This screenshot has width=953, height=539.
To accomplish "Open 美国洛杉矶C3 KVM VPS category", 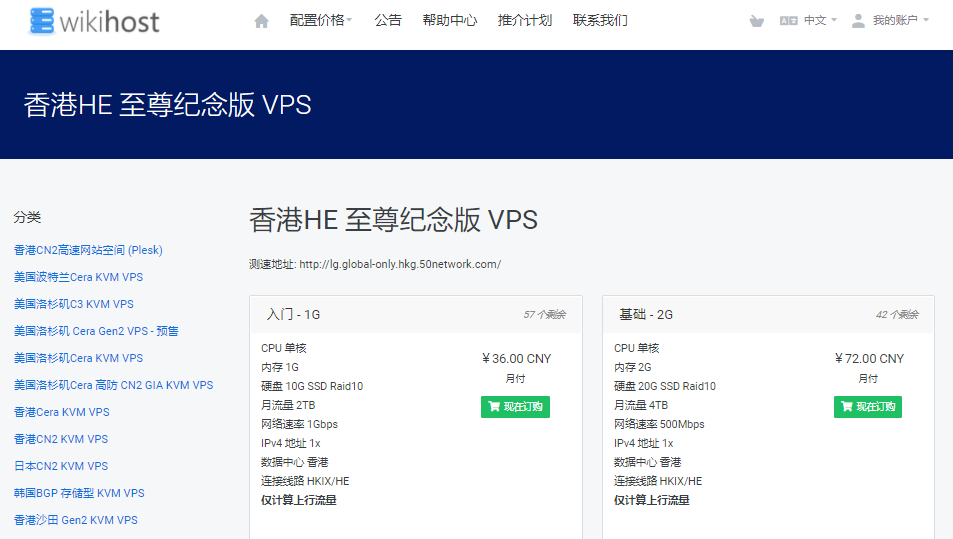I will [x=74, y=304].
